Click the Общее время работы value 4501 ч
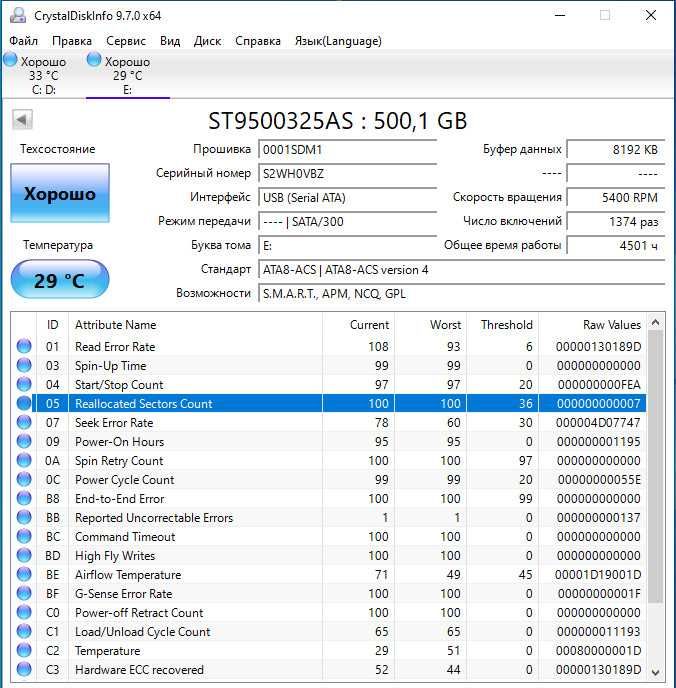676x688 pixels. [616, 245]
